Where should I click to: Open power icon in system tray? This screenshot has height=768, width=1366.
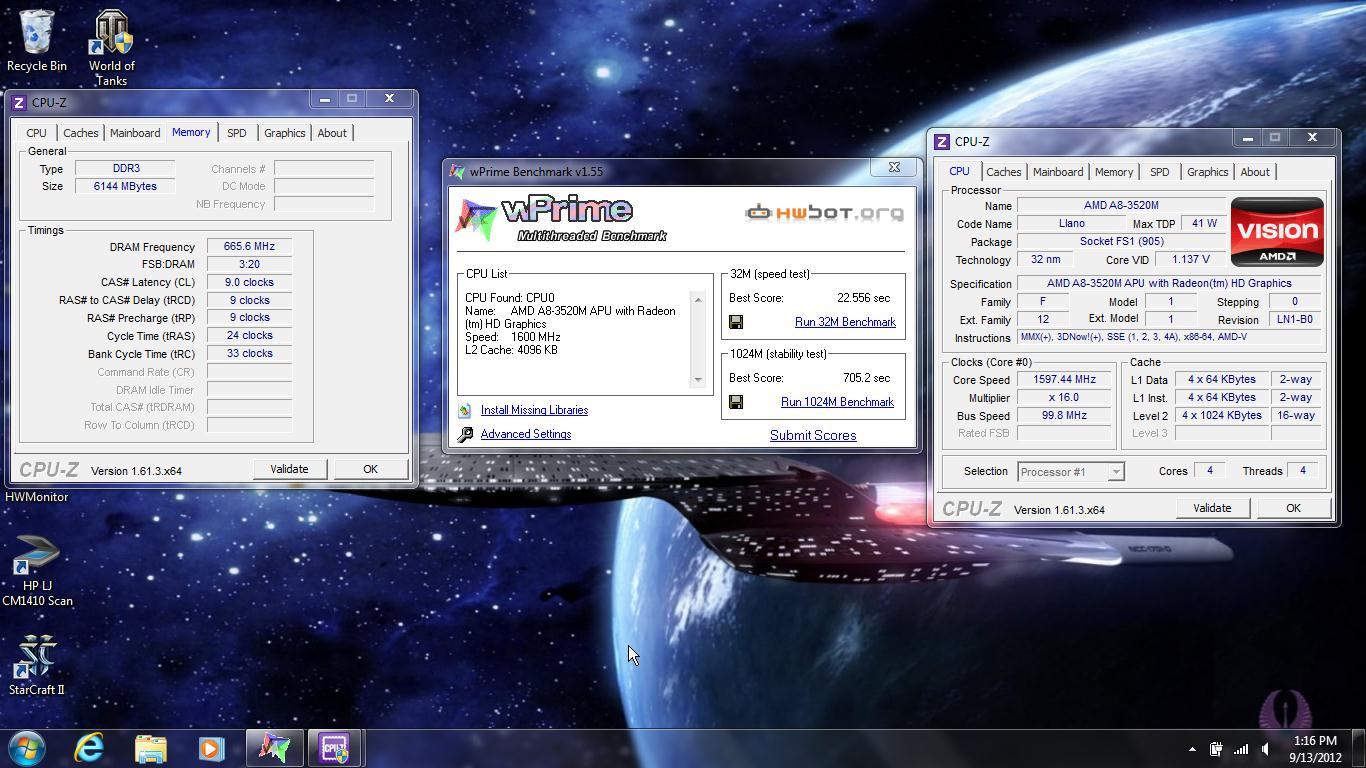(x=1216, y=749)
